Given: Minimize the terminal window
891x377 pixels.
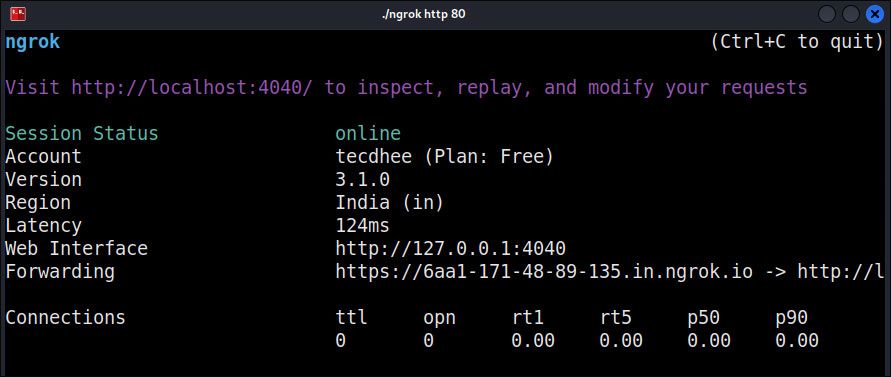Looking at the screenshot, I should click(827, 14).
